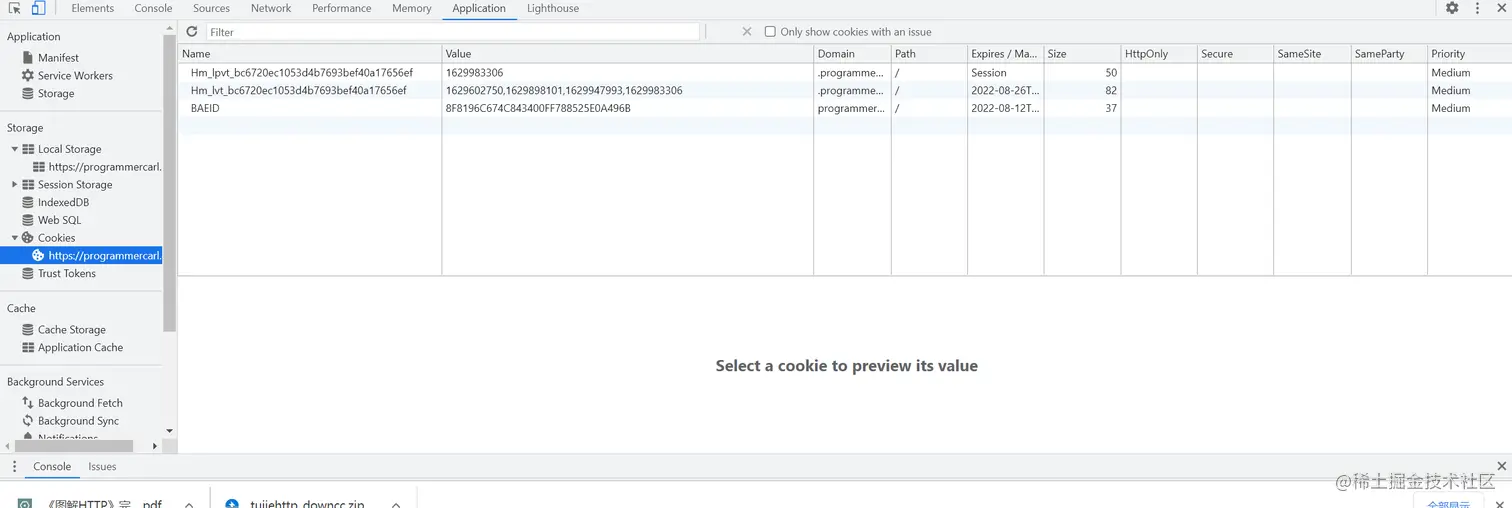
Task: Collapse the Local Storage tree arrow
Action: pos(15,149)
